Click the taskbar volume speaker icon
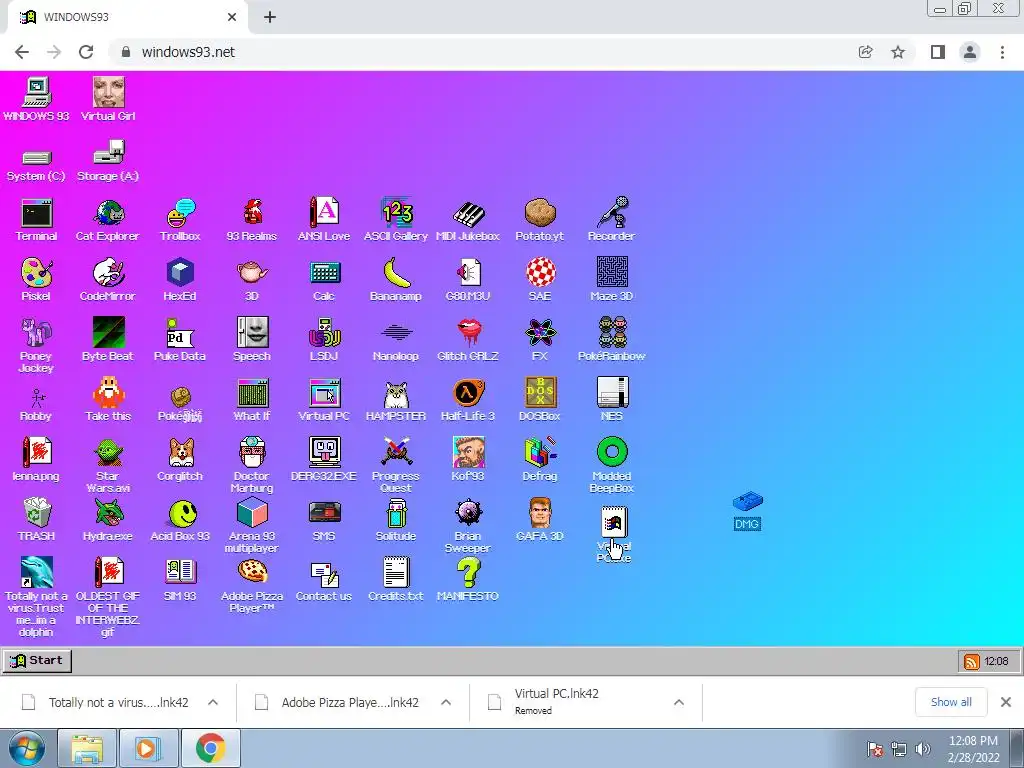The image size is (1024, 768). point(923,749)
